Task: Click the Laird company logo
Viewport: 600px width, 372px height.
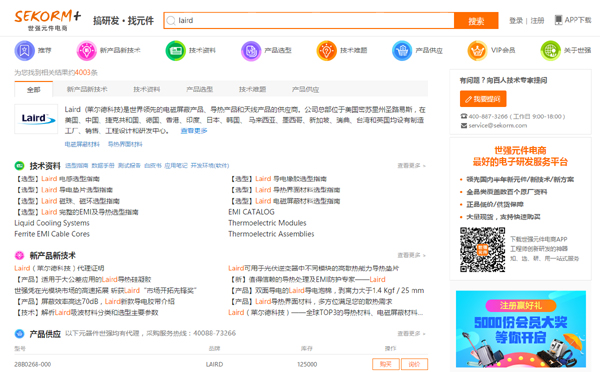Action: click(36, 119)
